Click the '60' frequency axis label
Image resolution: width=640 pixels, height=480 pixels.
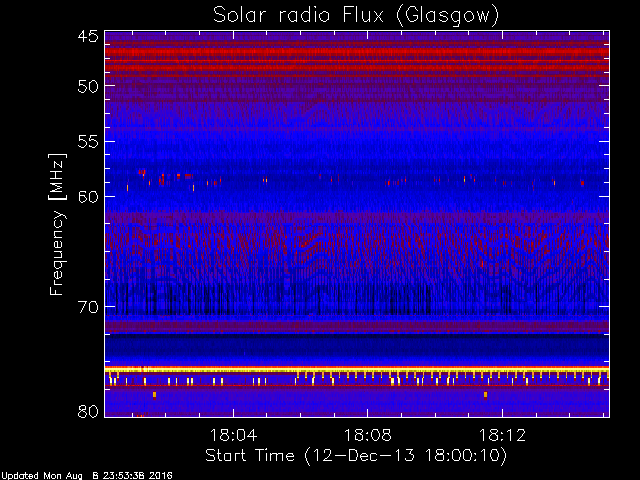88,197
